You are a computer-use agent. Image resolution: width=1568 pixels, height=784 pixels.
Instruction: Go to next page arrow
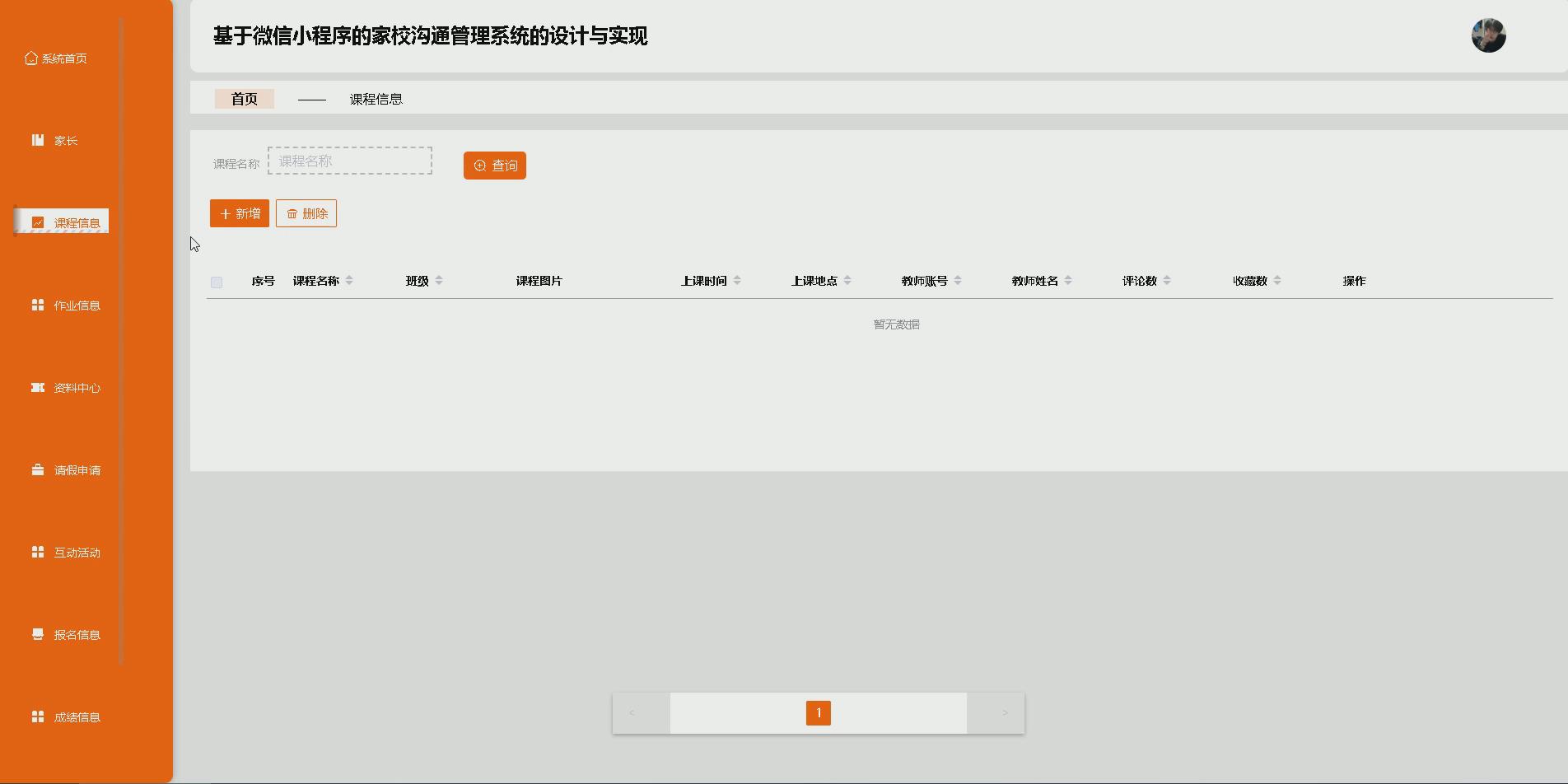[1005, 713]
